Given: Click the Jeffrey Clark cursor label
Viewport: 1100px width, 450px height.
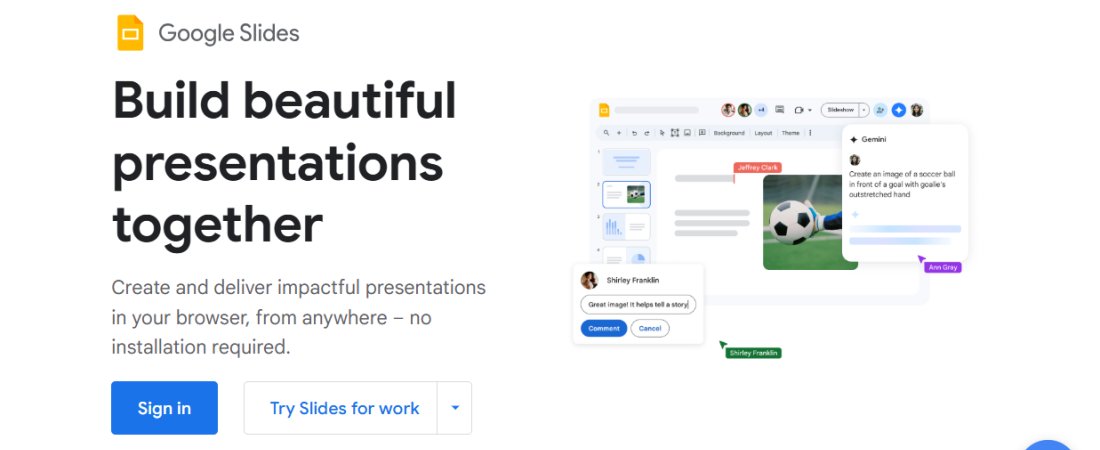Looking at the screenshot, I should [758, 168].
